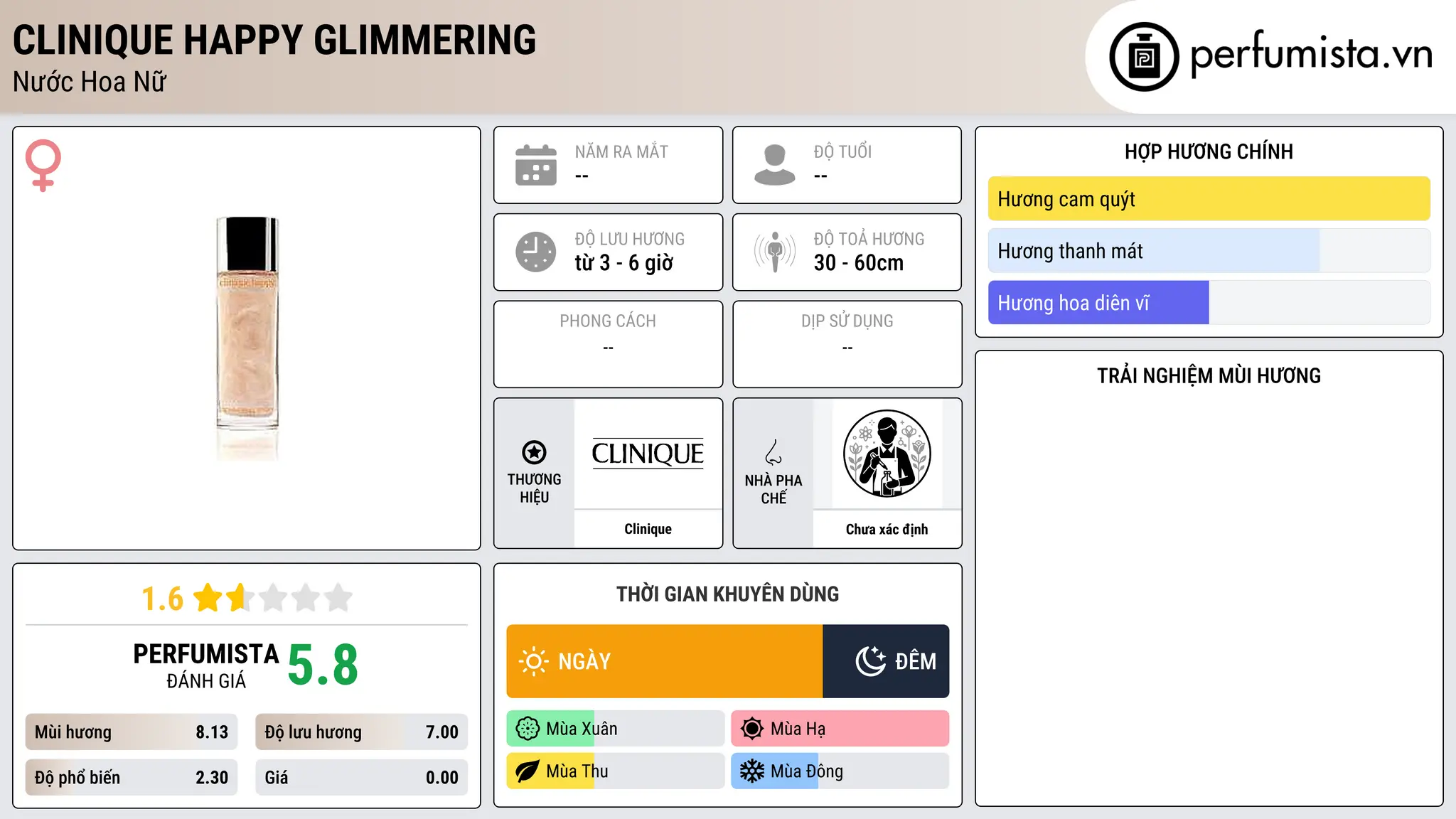Image resolution: width=1456 pixels, height=819 pixels.
Task: Open the perfume bottle product image
Action: pos(247,338)
